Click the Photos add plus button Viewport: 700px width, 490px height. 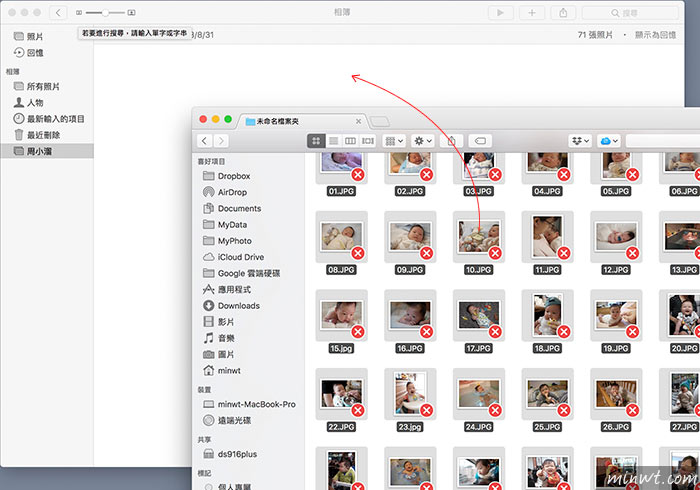(x=532, y=12)
